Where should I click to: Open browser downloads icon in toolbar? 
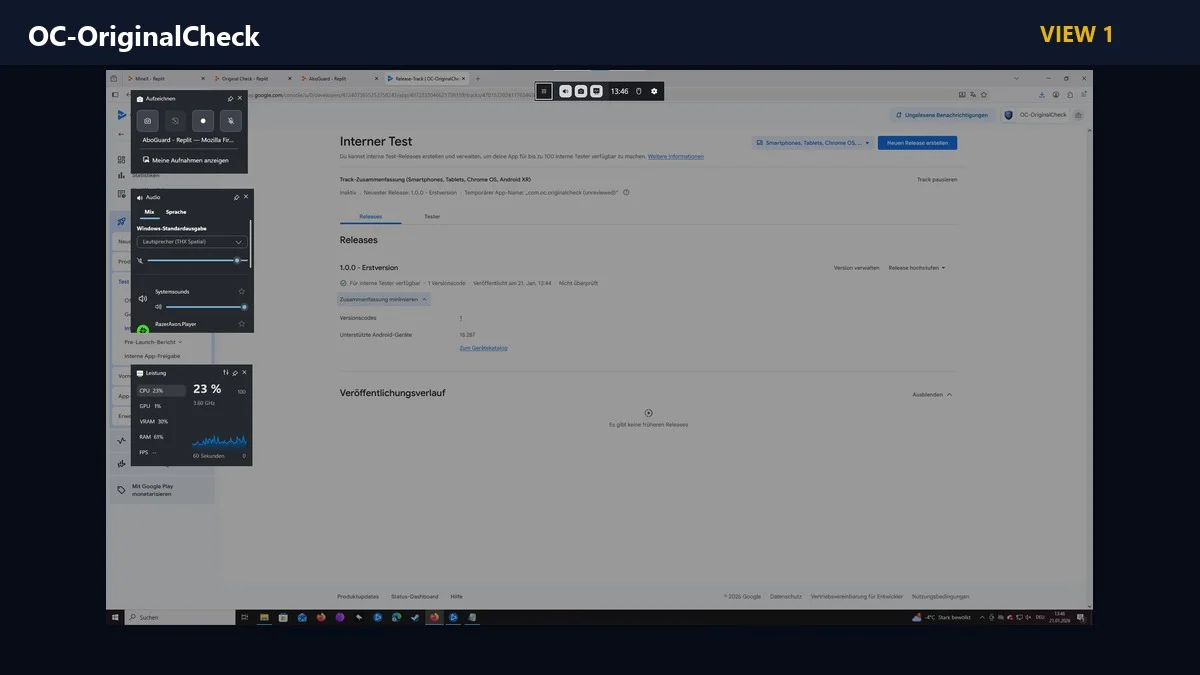click(x=1042, y=95)
